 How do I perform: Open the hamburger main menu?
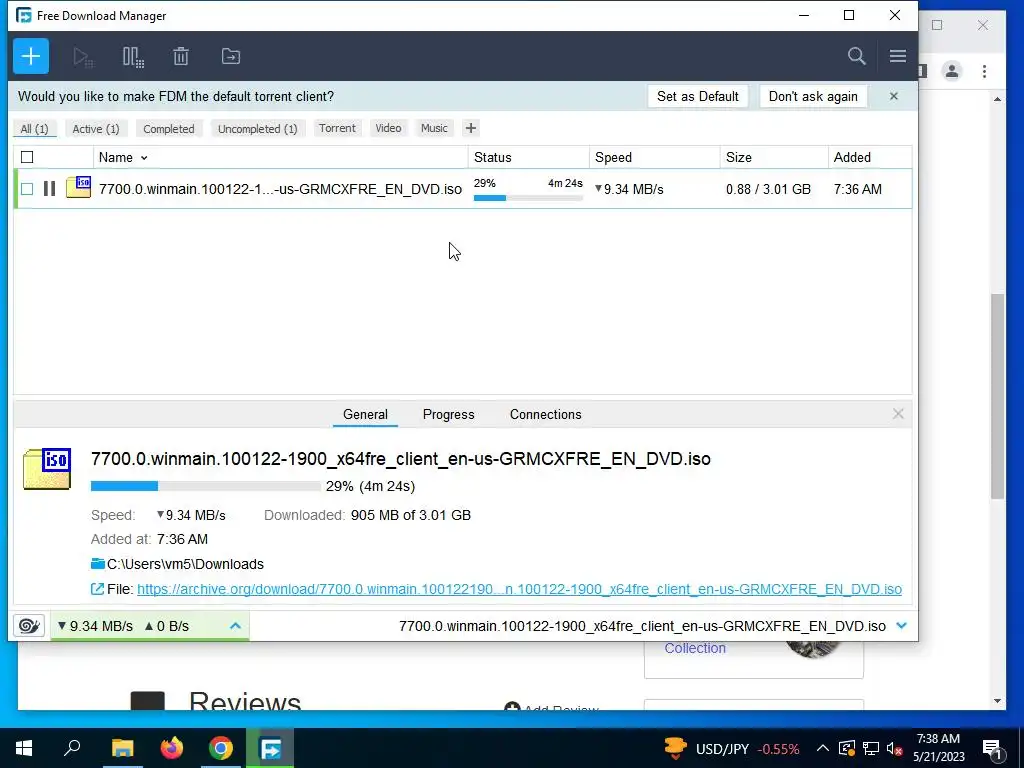pos(897,56)
